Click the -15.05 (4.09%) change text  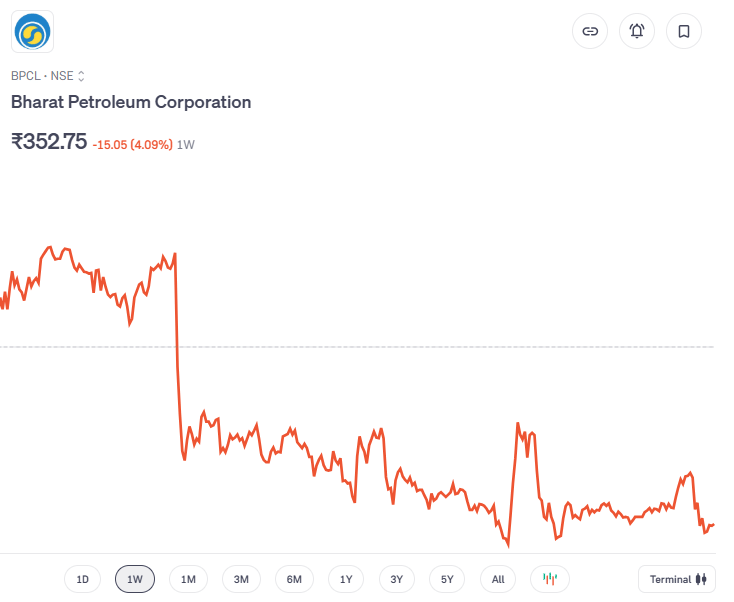coord(132,145)
